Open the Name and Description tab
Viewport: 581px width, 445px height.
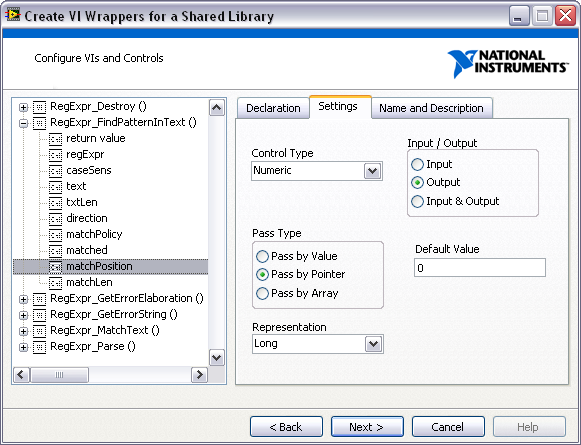coord(431,108)
